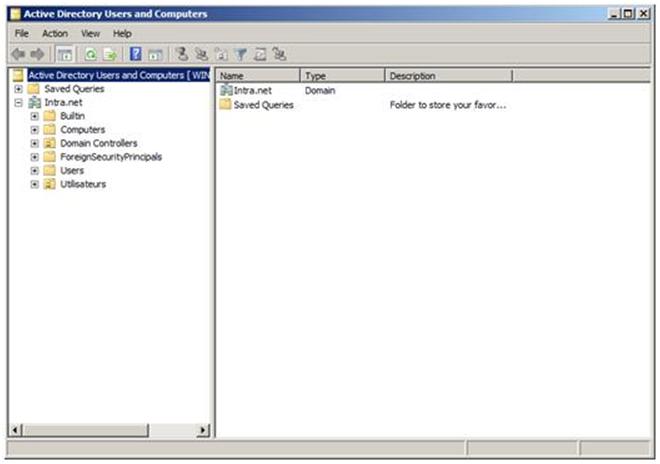
Task: Open the Action menu
Action: pos(55,34)
